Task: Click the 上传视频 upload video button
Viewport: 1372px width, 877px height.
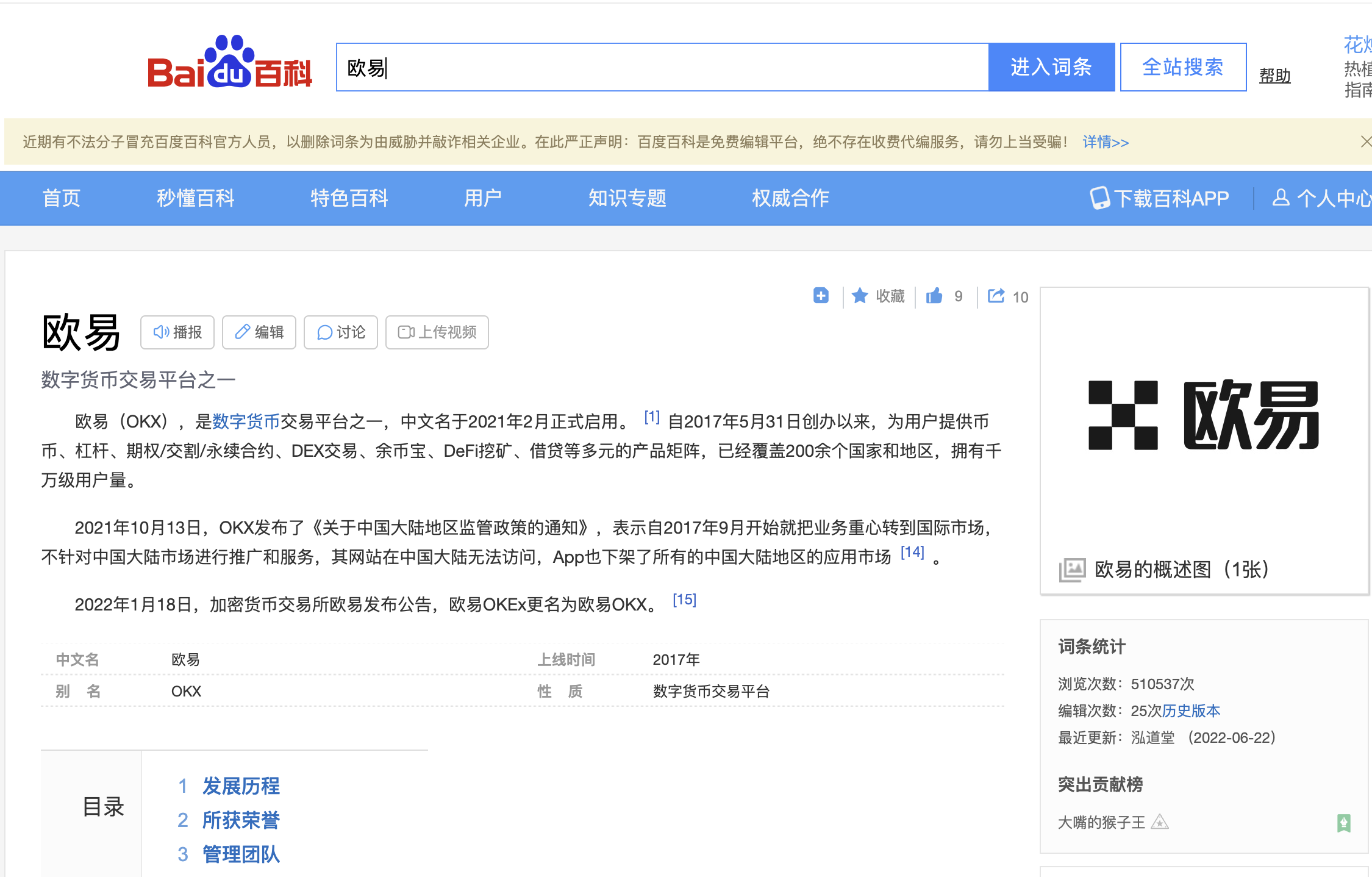Action: pyautogui.click(x=437, y=332)
